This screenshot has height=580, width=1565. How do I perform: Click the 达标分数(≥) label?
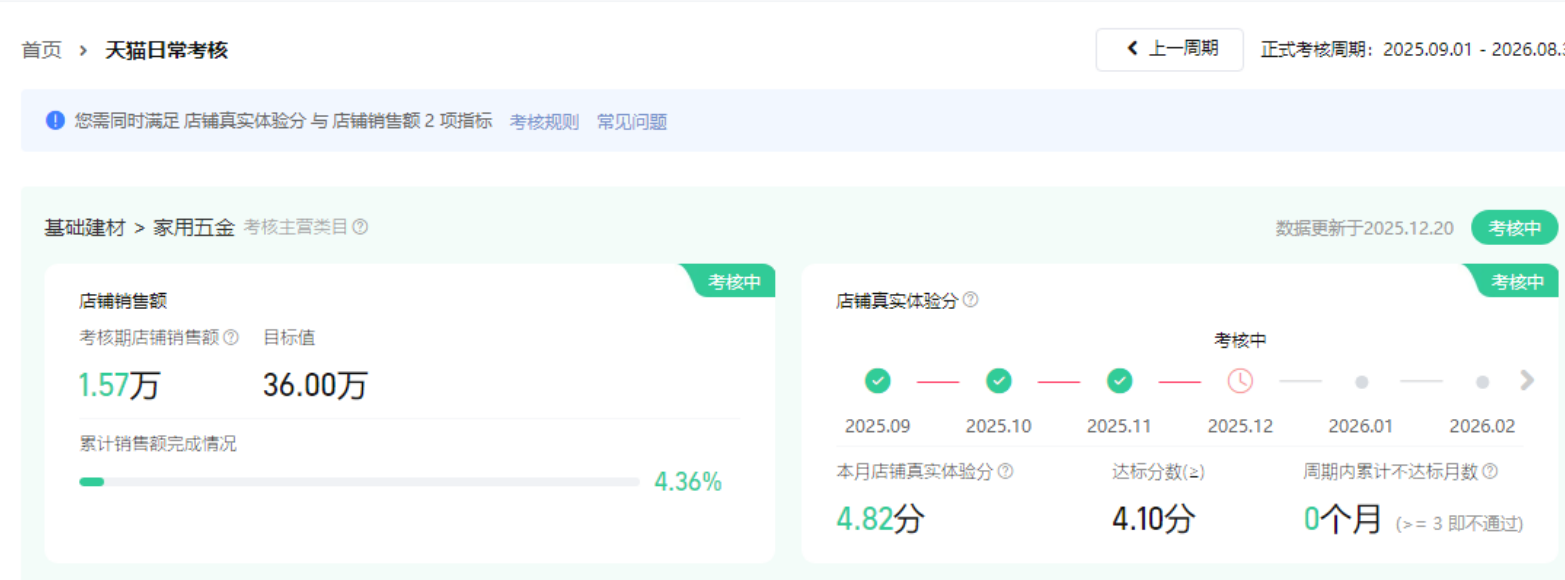tap(1158, 471)
